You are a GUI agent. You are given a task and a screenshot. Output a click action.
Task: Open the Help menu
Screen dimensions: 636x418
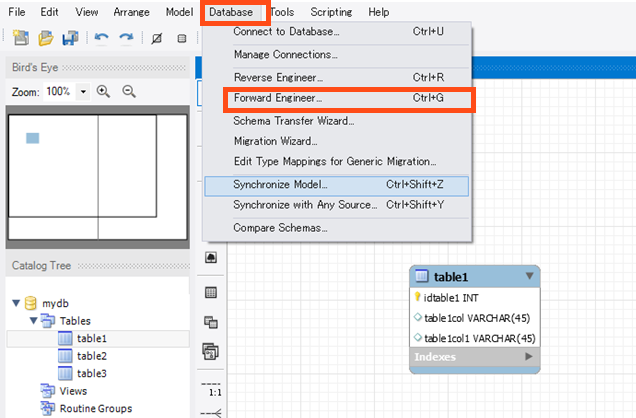click(379, 12)
